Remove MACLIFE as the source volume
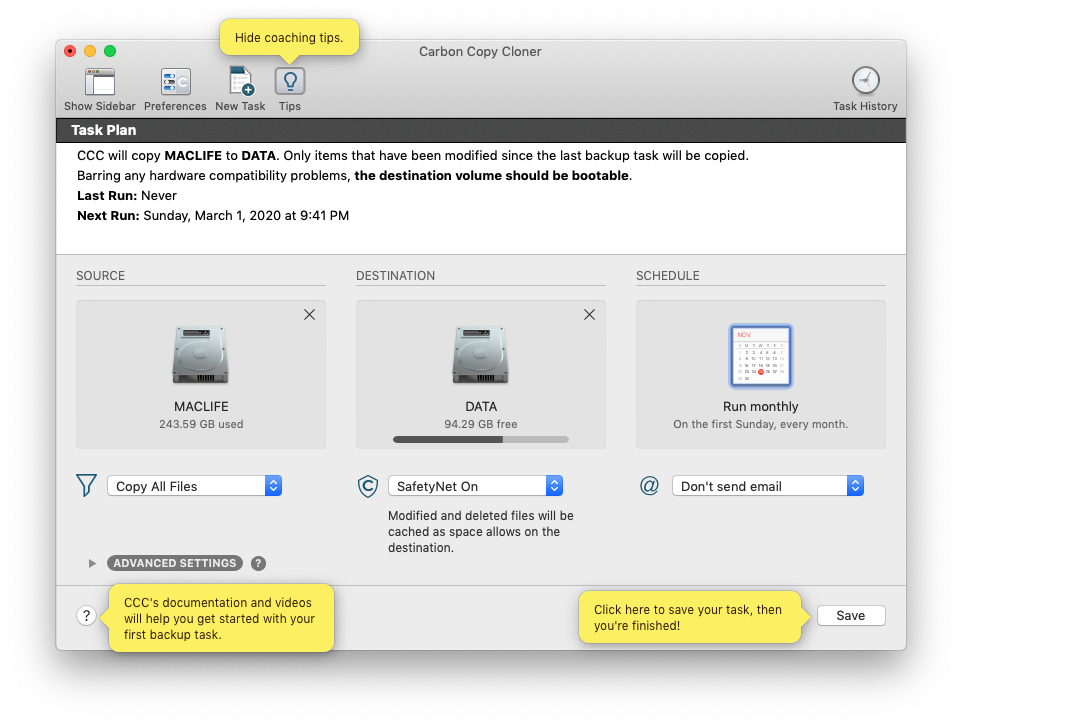Viewport: 1066px width, 724px height. [x=309, y=314]
